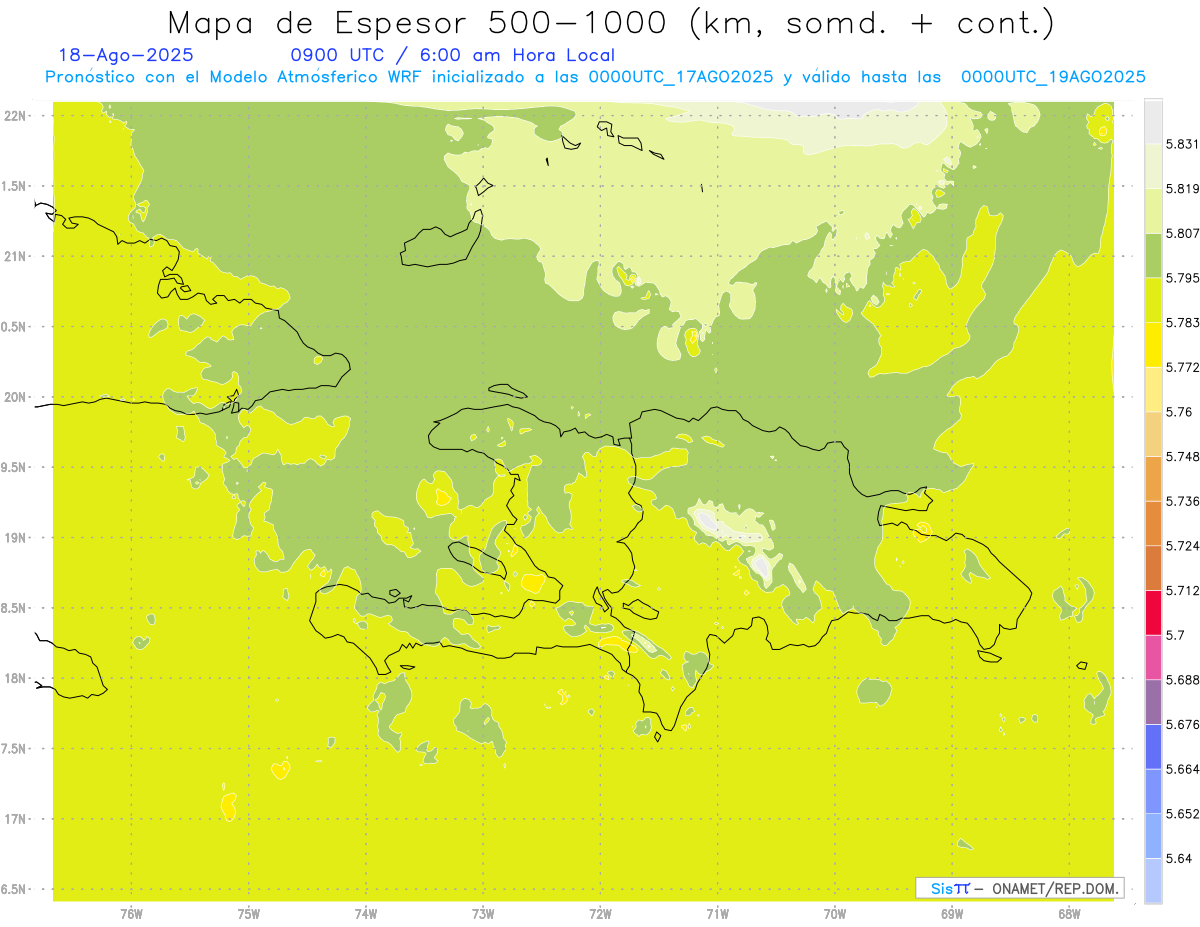This screenshot has width=1200, height=927.
Task: Click the legend value 5.819
Action: [x=1182, y=188]
